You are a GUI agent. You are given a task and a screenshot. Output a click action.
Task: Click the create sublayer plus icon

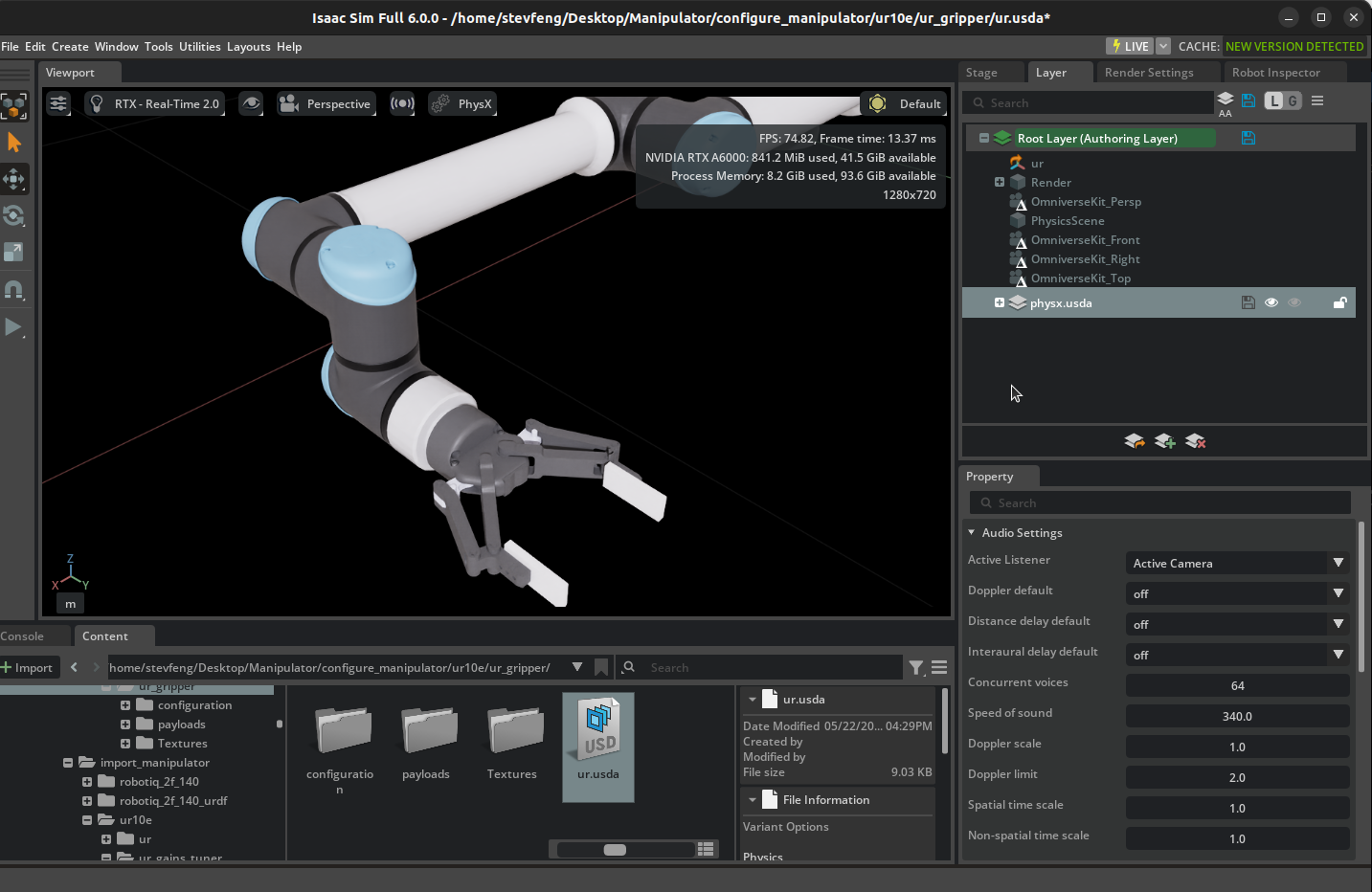(x=1164, y=441)
